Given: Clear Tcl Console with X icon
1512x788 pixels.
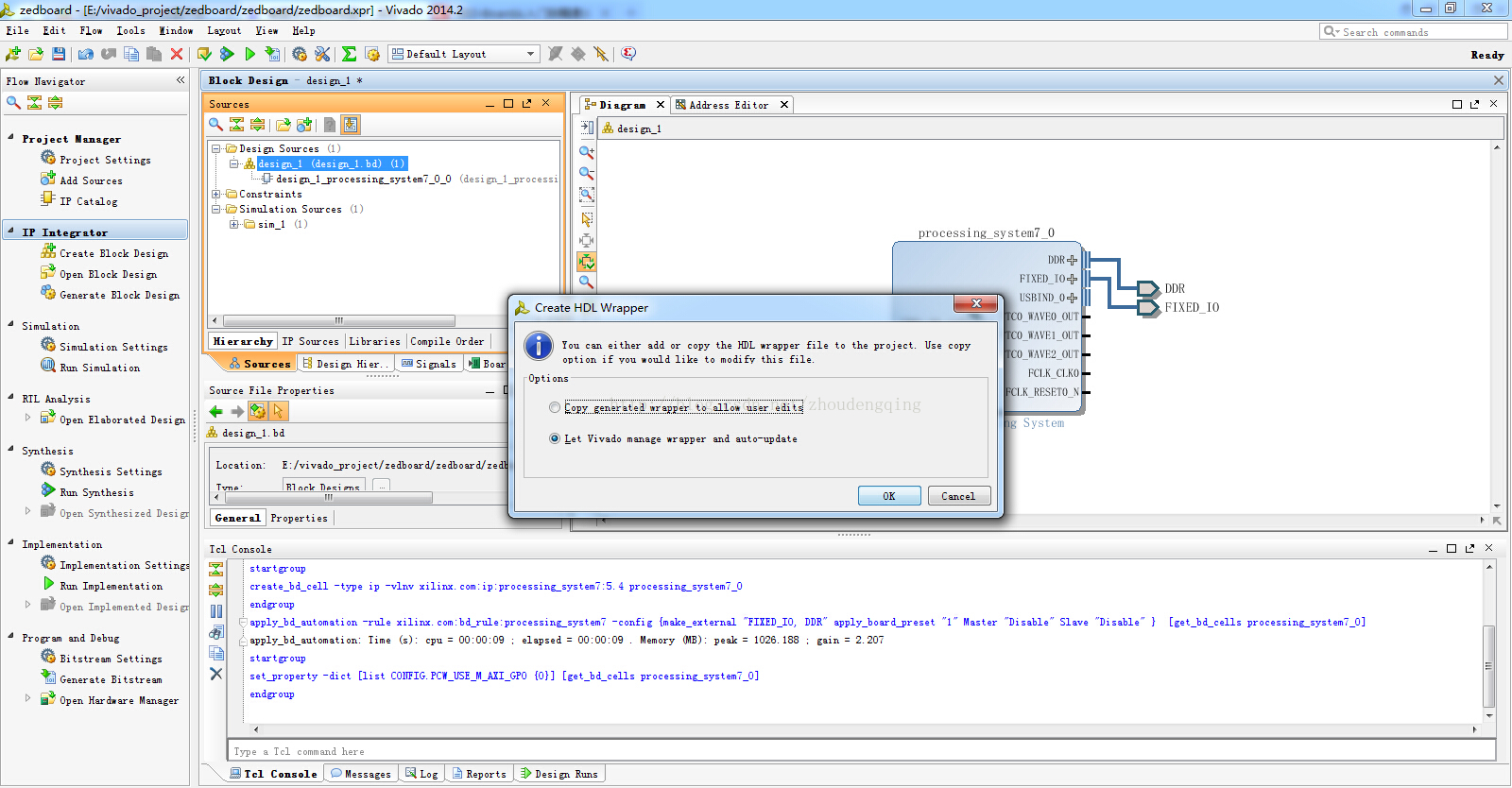Looking at the screenshot, I should pos(216,674).
